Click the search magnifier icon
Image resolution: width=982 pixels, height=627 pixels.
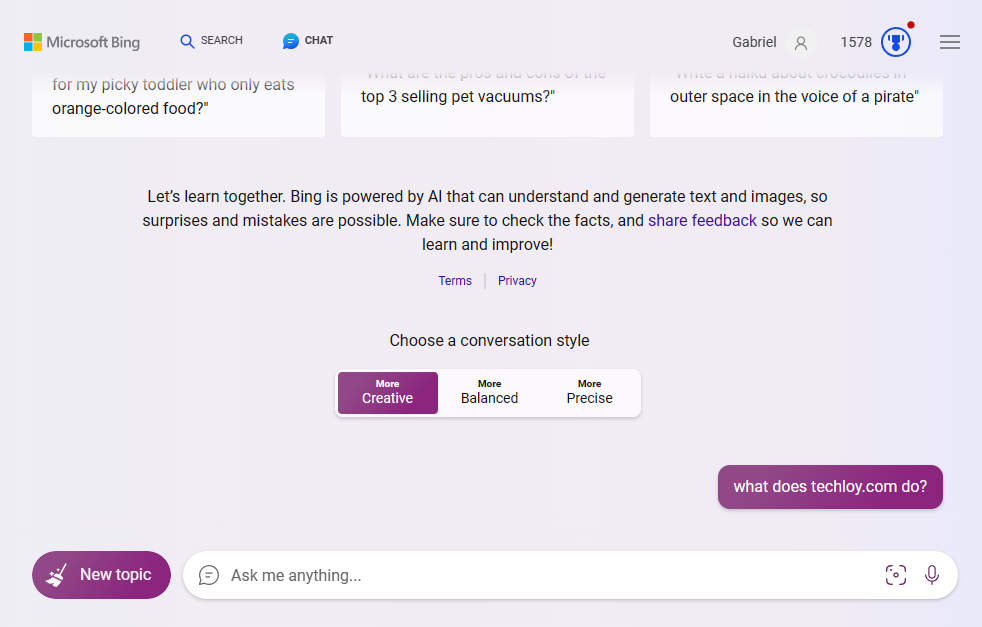click(x=187, y=41)
